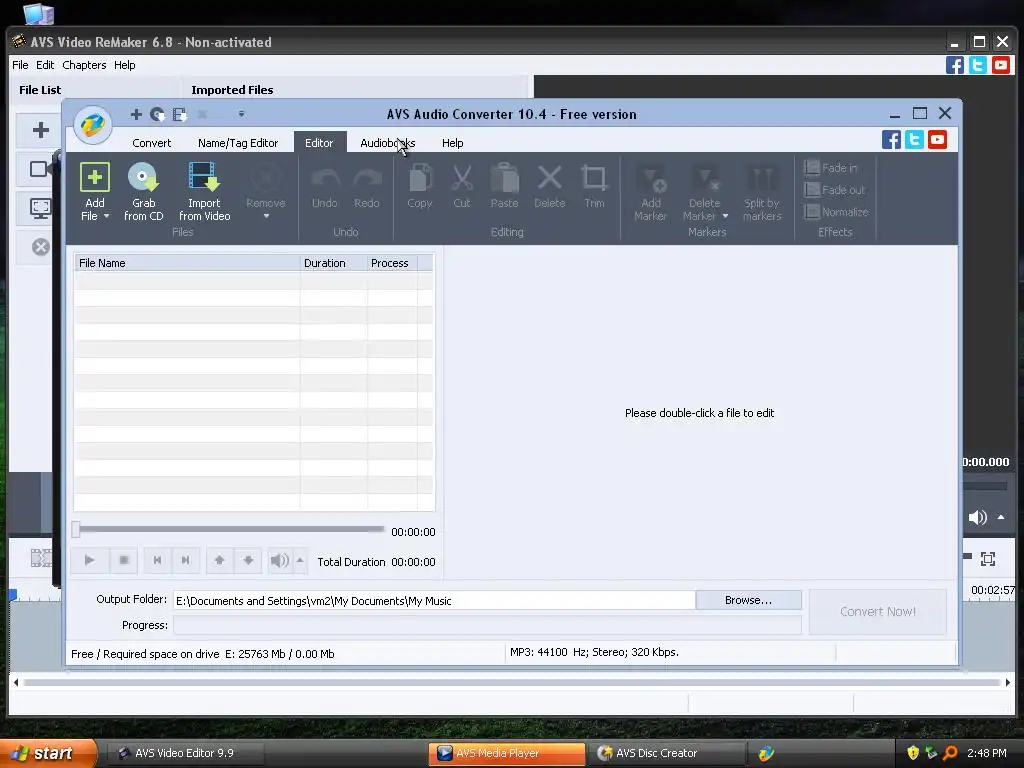
Task: Expand Video ReMaker volume arrow
Action: (1000, 517)
